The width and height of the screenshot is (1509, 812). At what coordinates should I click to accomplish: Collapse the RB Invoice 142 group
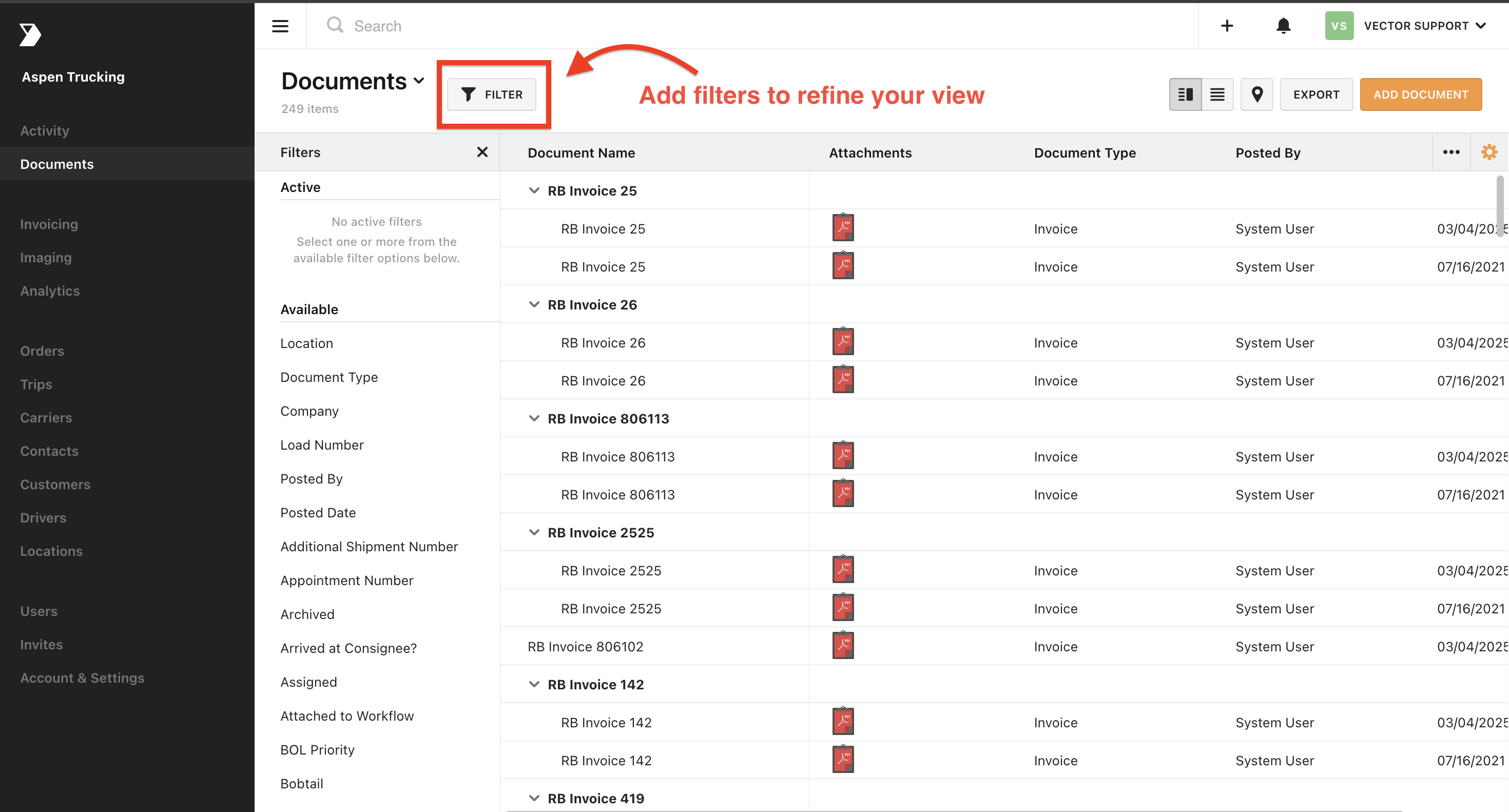coord(534,684)
